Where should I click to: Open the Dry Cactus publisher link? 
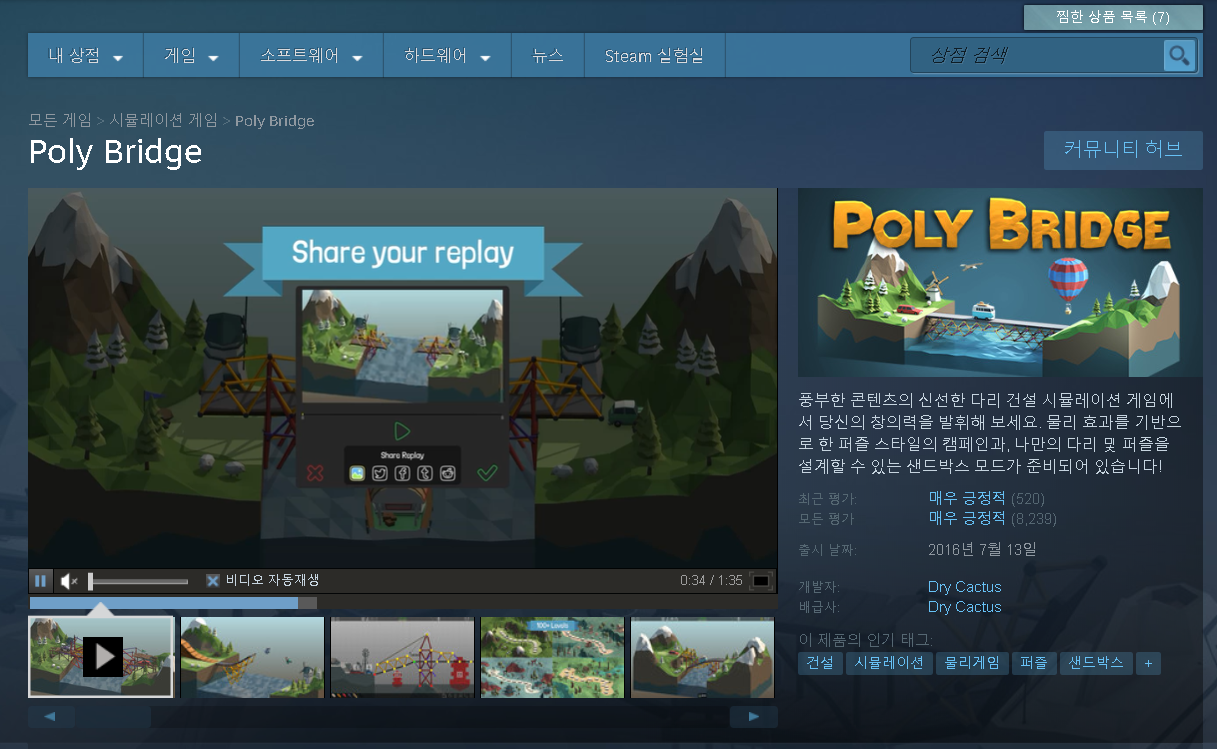[x=964, y=607]
